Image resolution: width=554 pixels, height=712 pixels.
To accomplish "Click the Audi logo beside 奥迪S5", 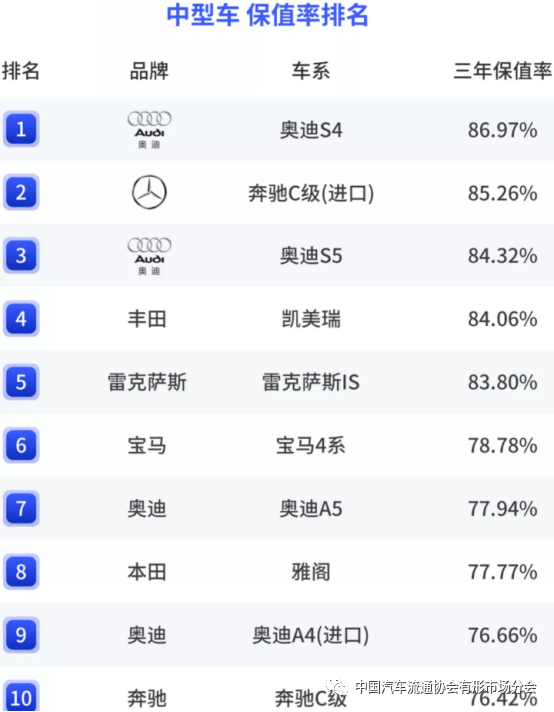I will (x=149, y=256).
